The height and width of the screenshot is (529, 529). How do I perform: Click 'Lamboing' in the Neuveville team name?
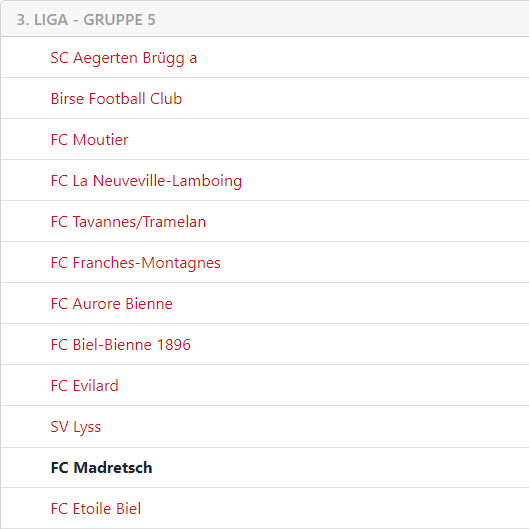pos(207,182)
